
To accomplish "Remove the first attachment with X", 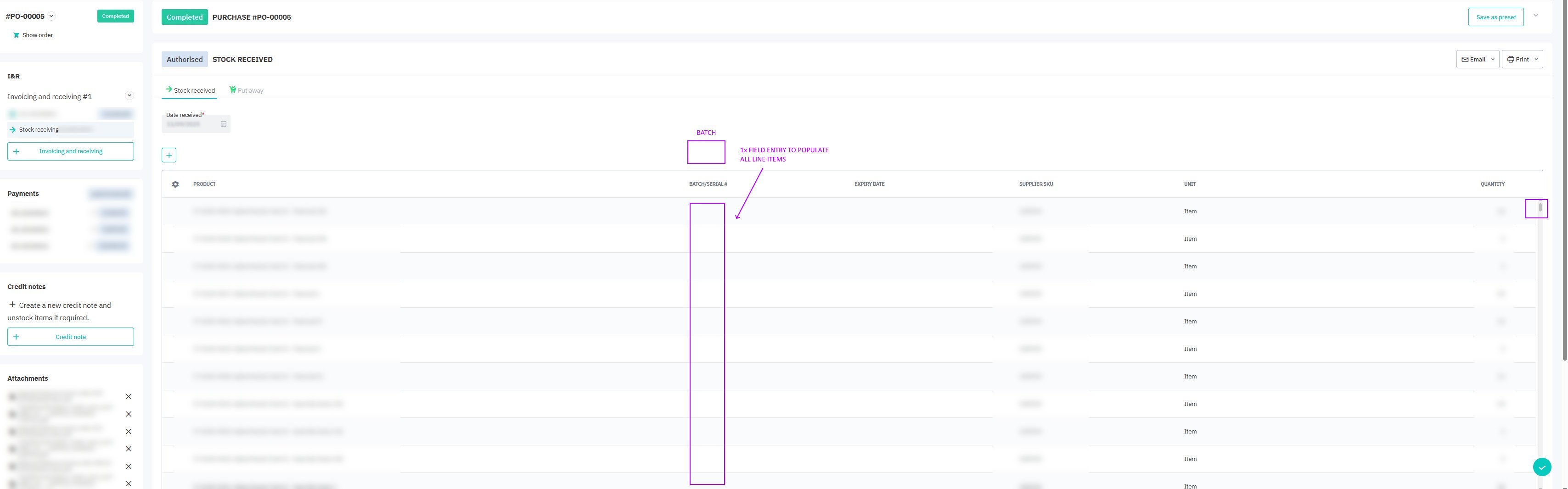I will point(129,396).
